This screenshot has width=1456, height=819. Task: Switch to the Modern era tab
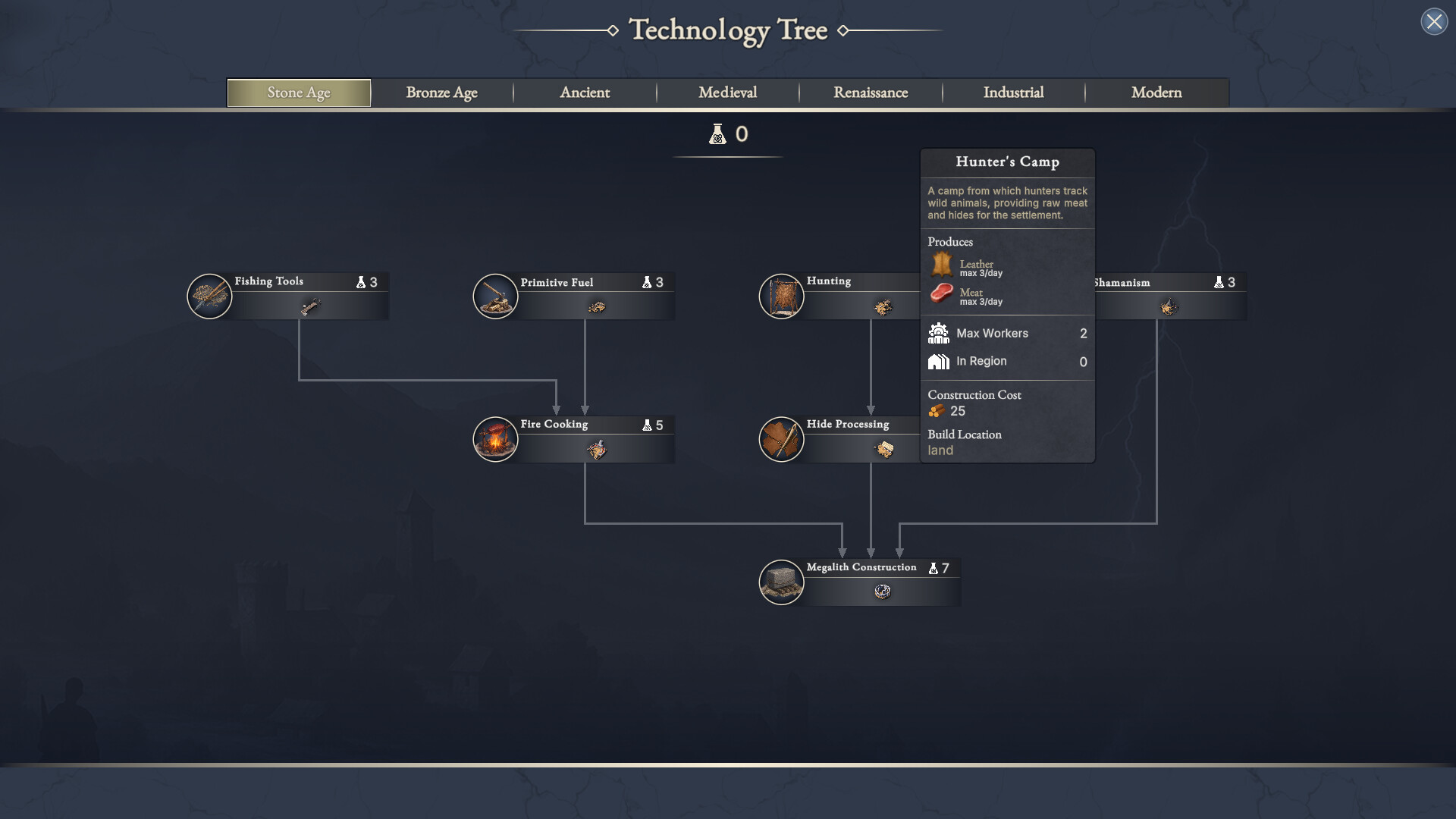1156,92
